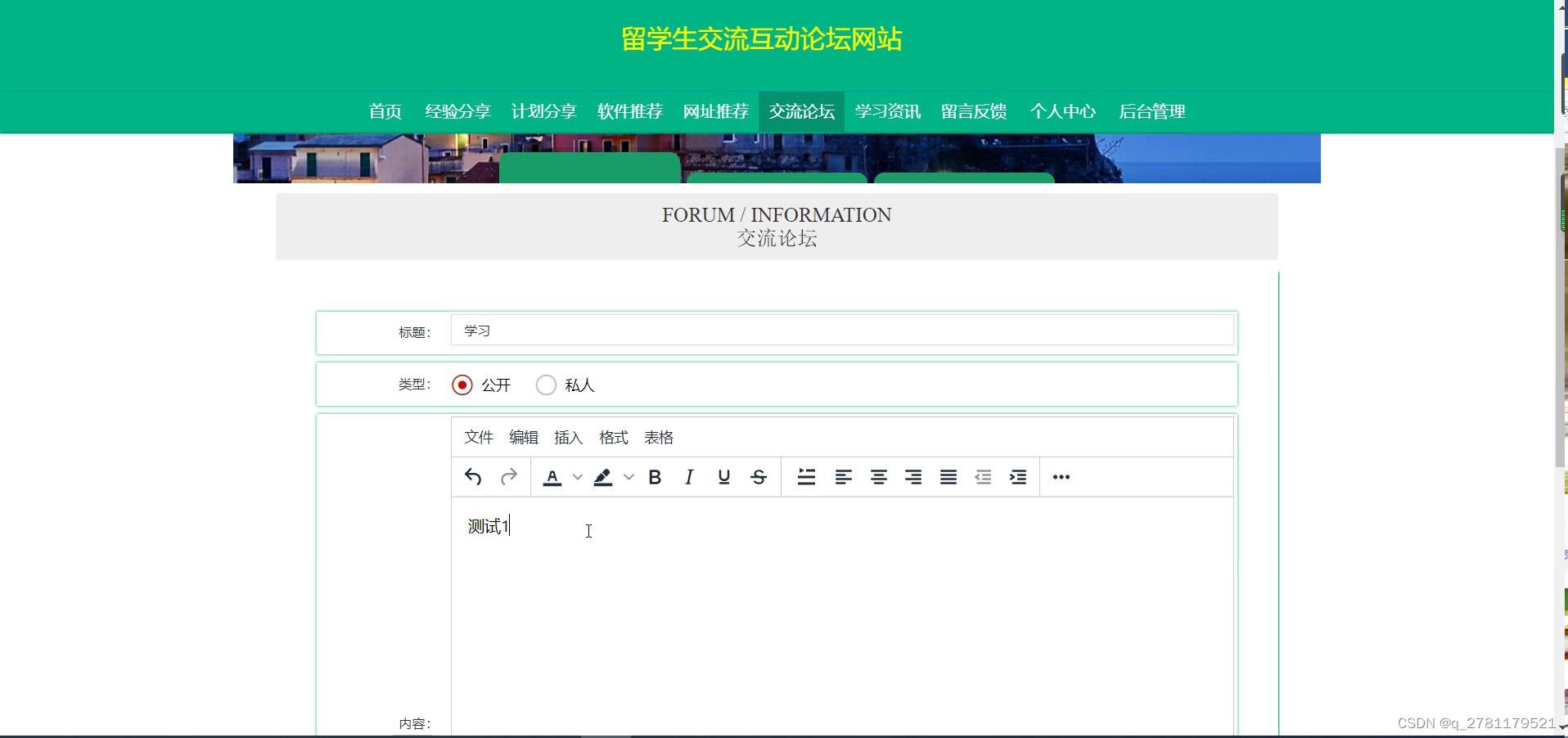
Task: Click the Redo icon in the editor toolbar
Action: click(x=509, y=477)
